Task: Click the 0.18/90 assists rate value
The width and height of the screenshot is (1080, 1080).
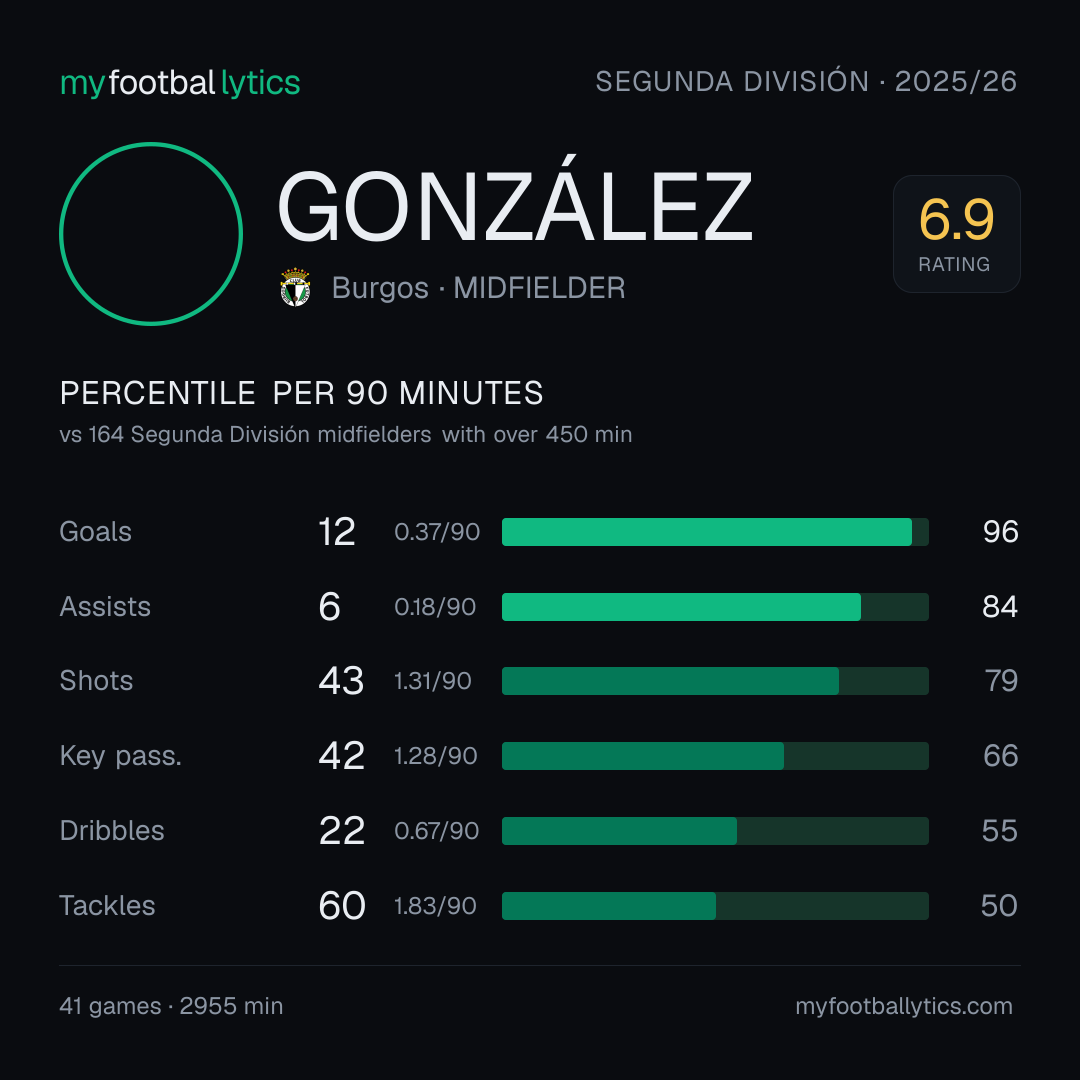Action: 435,607
